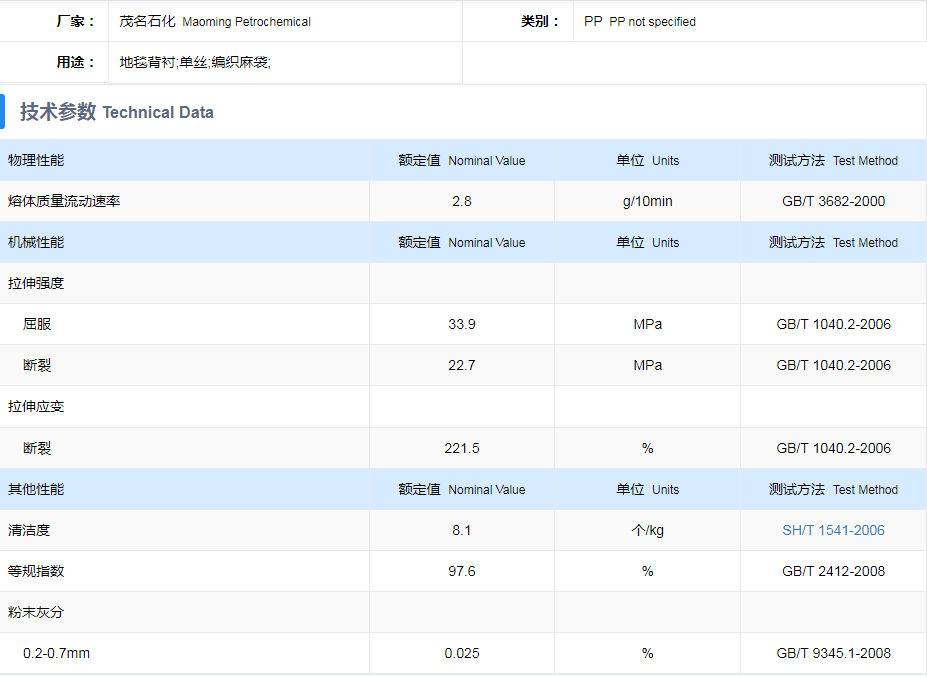Click the yield strength value 33.9

(461, 324)
